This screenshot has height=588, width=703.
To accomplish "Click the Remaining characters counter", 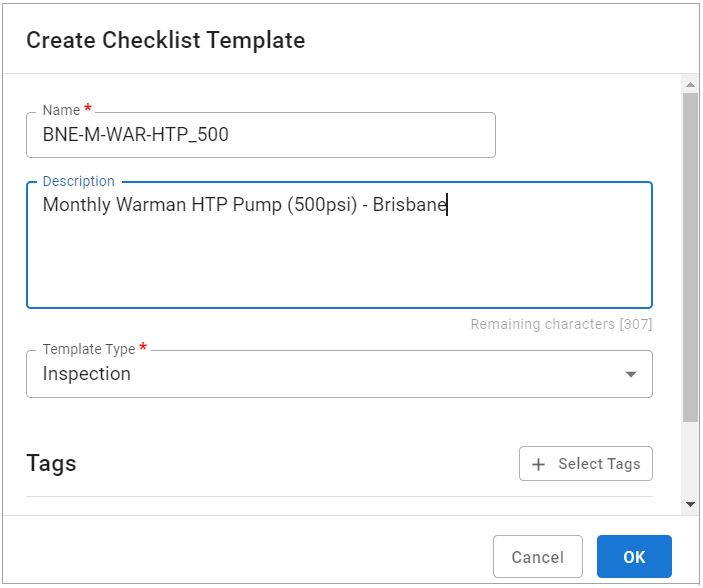I will click(561, 324).
